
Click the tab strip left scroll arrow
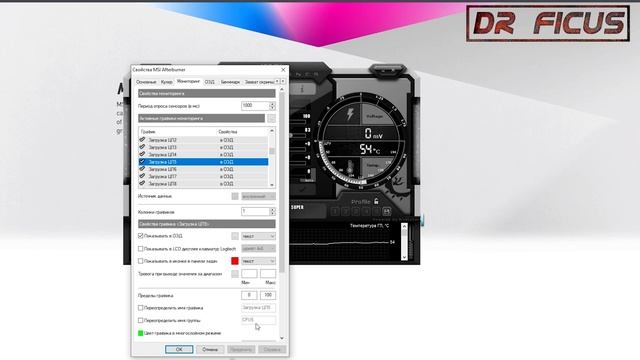click(x=278, y=82)
